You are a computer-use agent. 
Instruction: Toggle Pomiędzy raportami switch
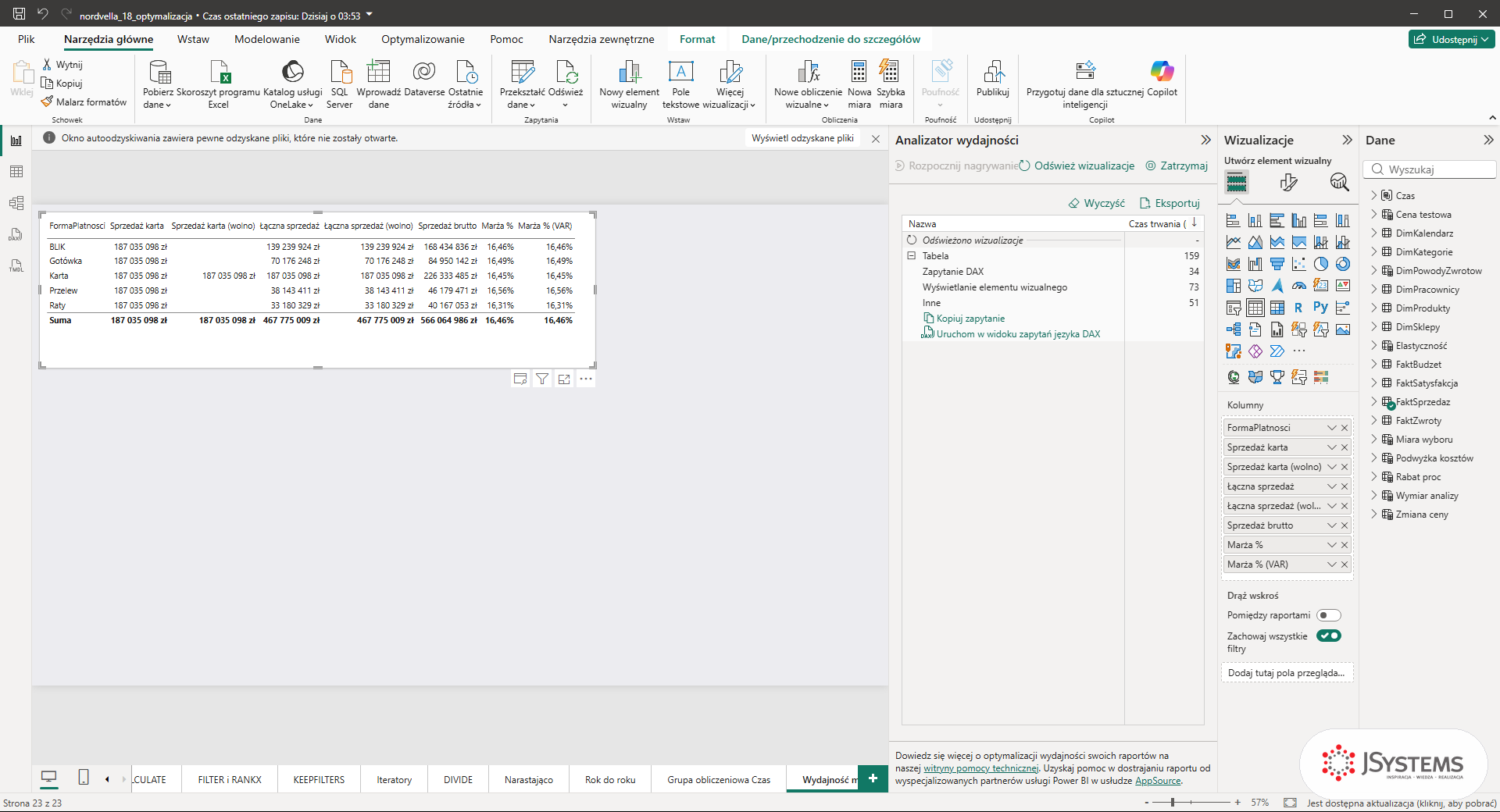pyautogui.click(x=1328, y=615)
